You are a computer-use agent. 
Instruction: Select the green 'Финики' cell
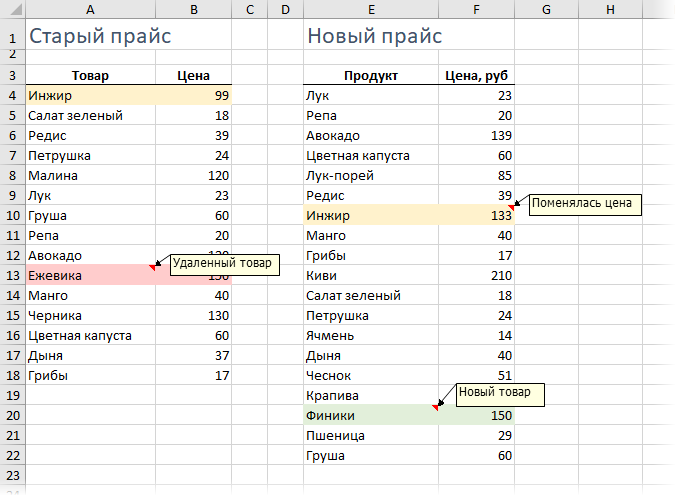pyautogui.click(x=371, y=415)
